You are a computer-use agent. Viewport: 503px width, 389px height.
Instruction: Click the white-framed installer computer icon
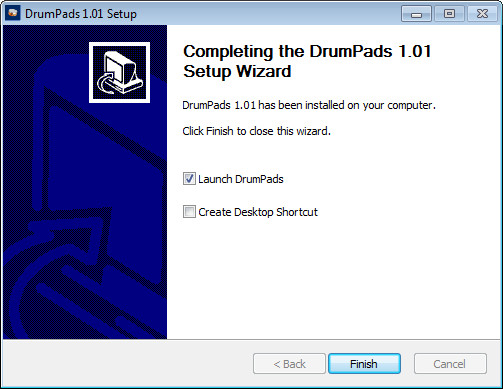click(119, 72)
